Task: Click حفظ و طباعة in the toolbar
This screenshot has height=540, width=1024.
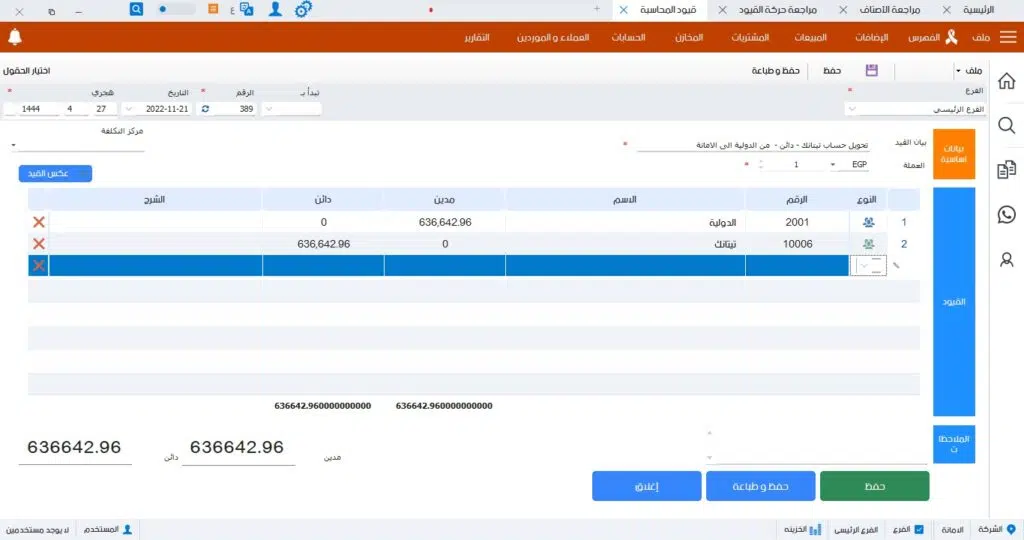Action: click(x=775, y=71)
